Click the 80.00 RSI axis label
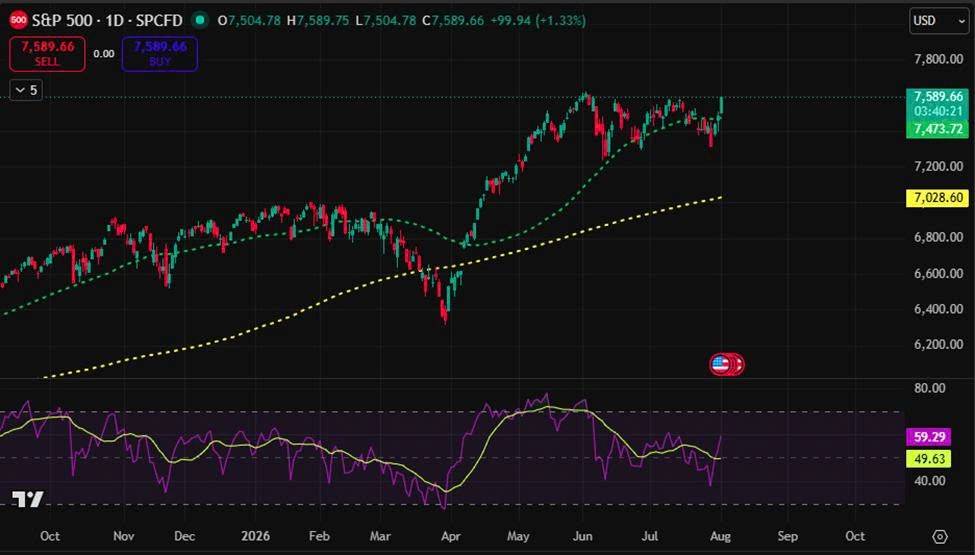Image resolution: width=975 pixels, height=555 pixels. (930, 388)
